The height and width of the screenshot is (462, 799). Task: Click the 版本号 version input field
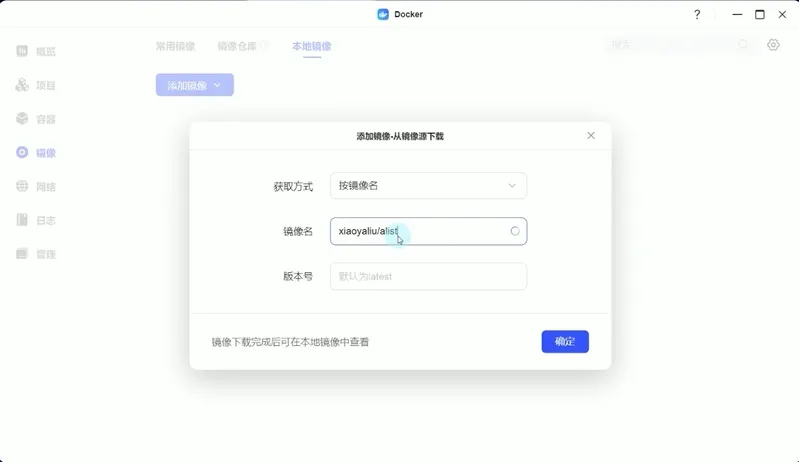(428, 276)
